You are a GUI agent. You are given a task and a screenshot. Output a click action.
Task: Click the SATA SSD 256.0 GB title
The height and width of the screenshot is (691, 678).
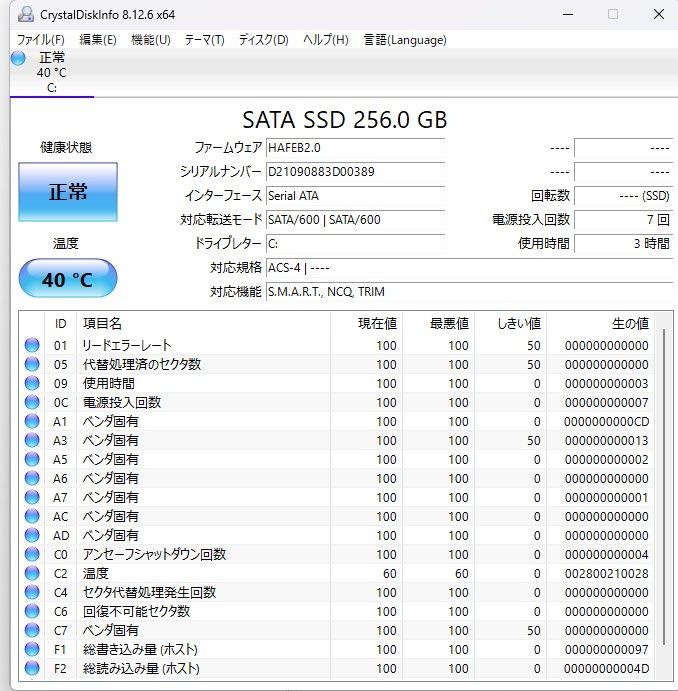point(345,120)
